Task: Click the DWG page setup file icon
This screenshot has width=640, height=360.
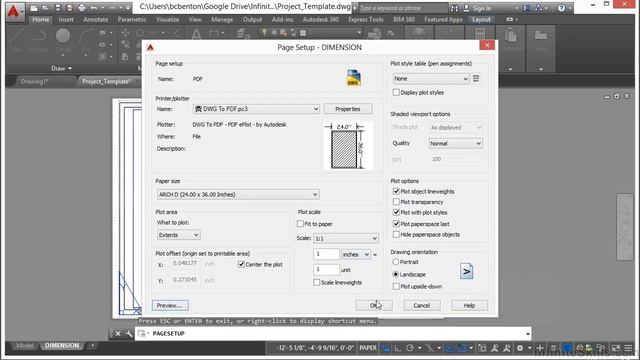Action: tap(353, 78)
